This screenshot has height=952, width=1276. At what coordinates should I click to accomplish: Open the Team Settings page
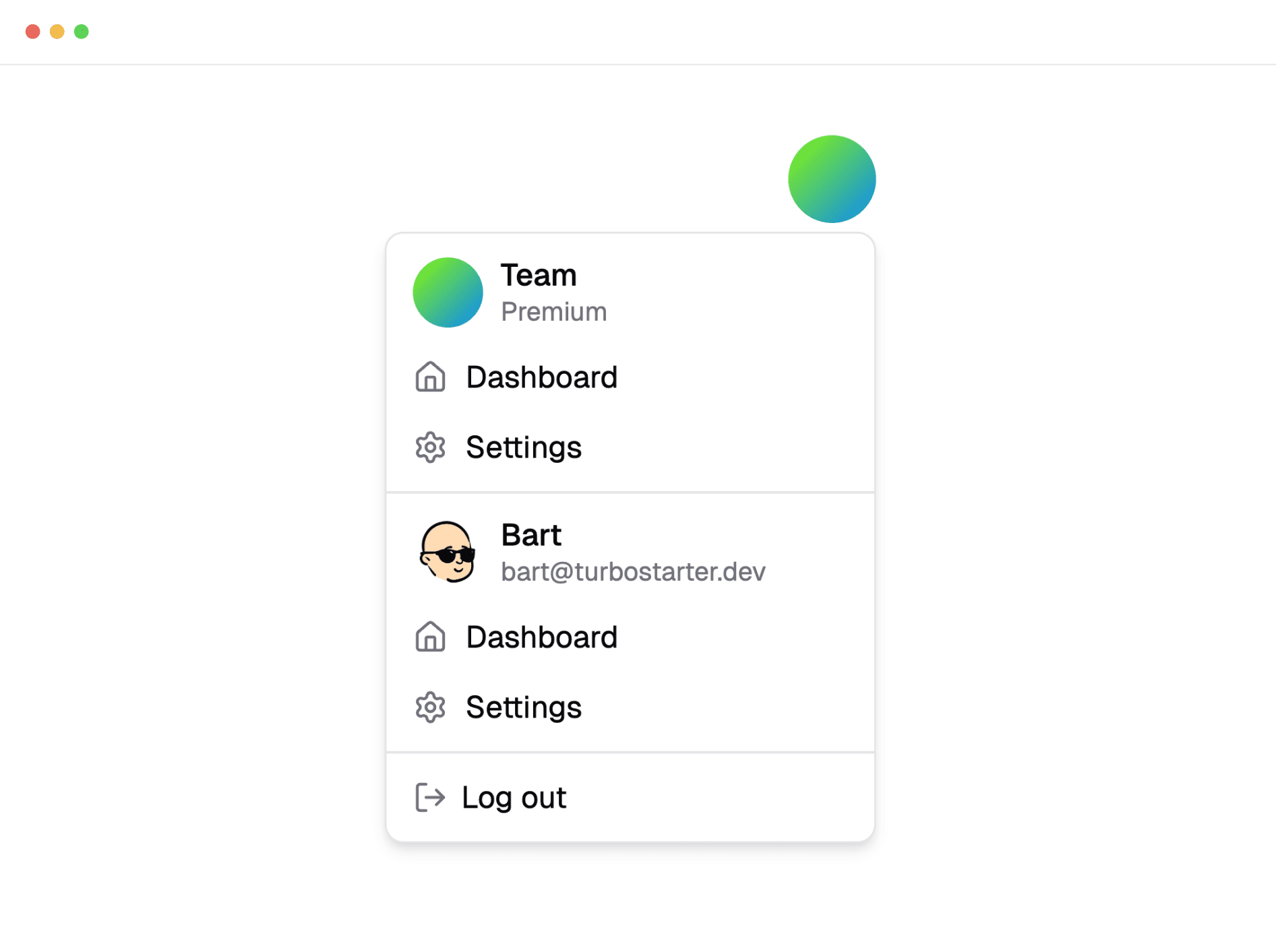point(523,447)
